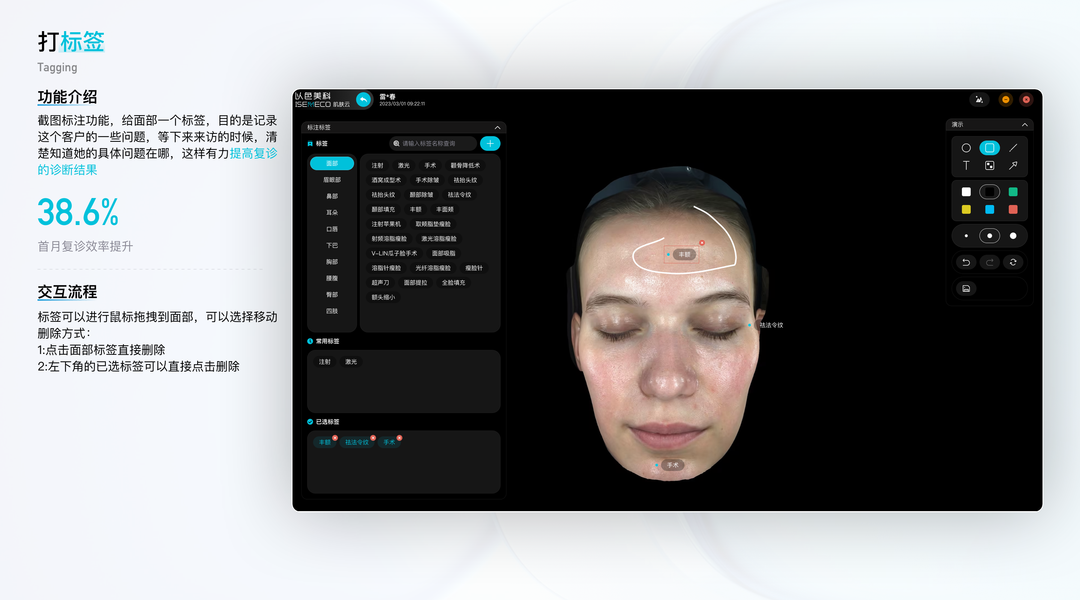Screen dimensions: 1080x600
Task: Select the mosaic blur tool
Action: (x=990, y=165)
